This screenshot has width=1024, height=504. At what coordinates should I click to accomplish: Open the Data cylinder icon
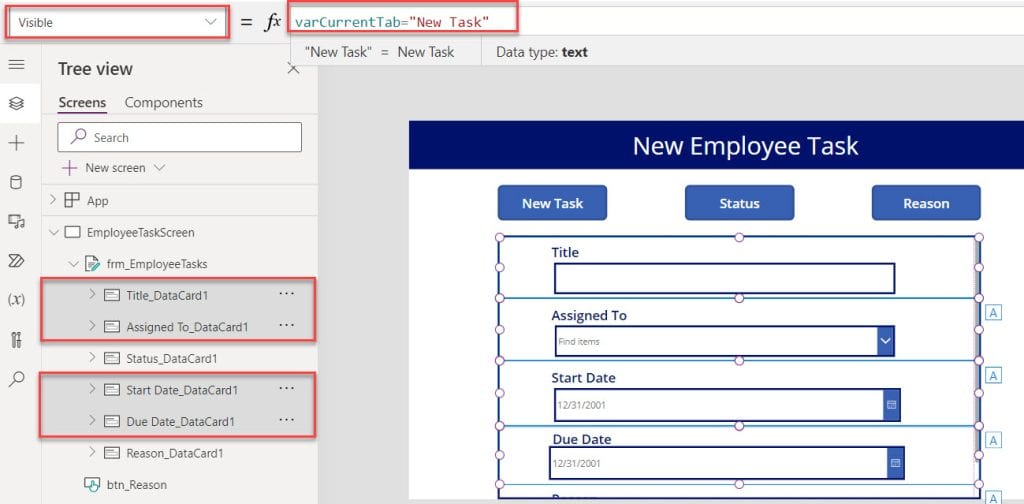pos(16,182)
